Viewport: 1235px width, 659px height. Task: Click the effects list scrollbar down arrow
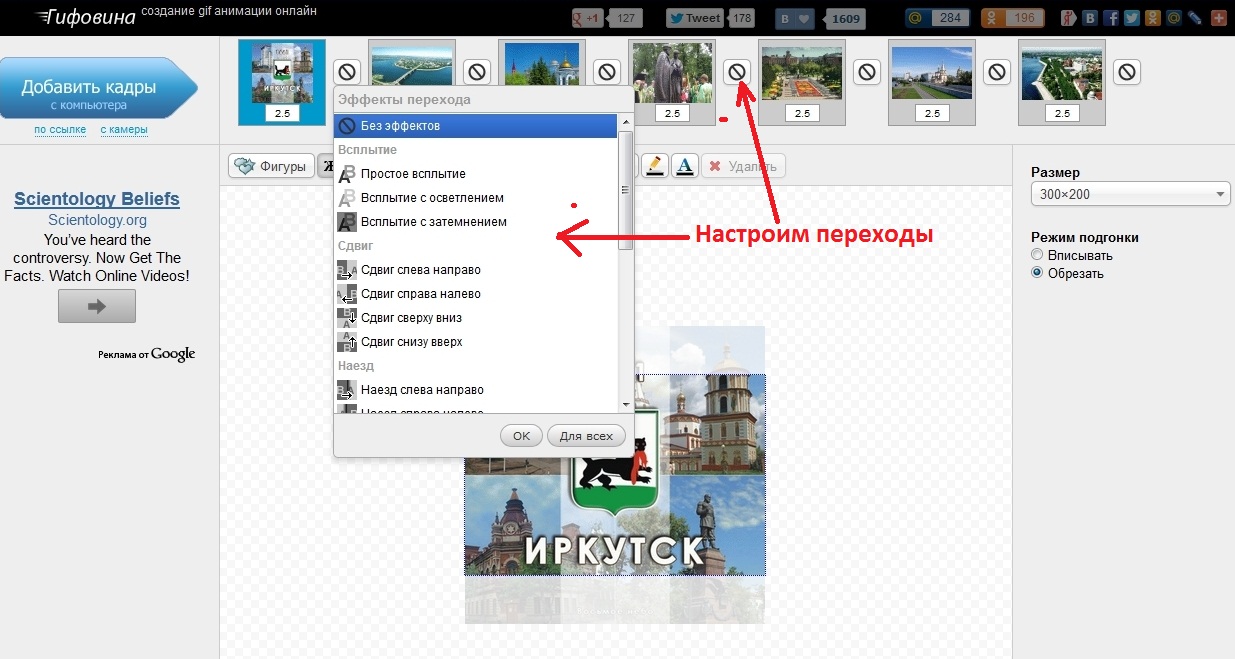pyautogui.click(x=626, y=405)
